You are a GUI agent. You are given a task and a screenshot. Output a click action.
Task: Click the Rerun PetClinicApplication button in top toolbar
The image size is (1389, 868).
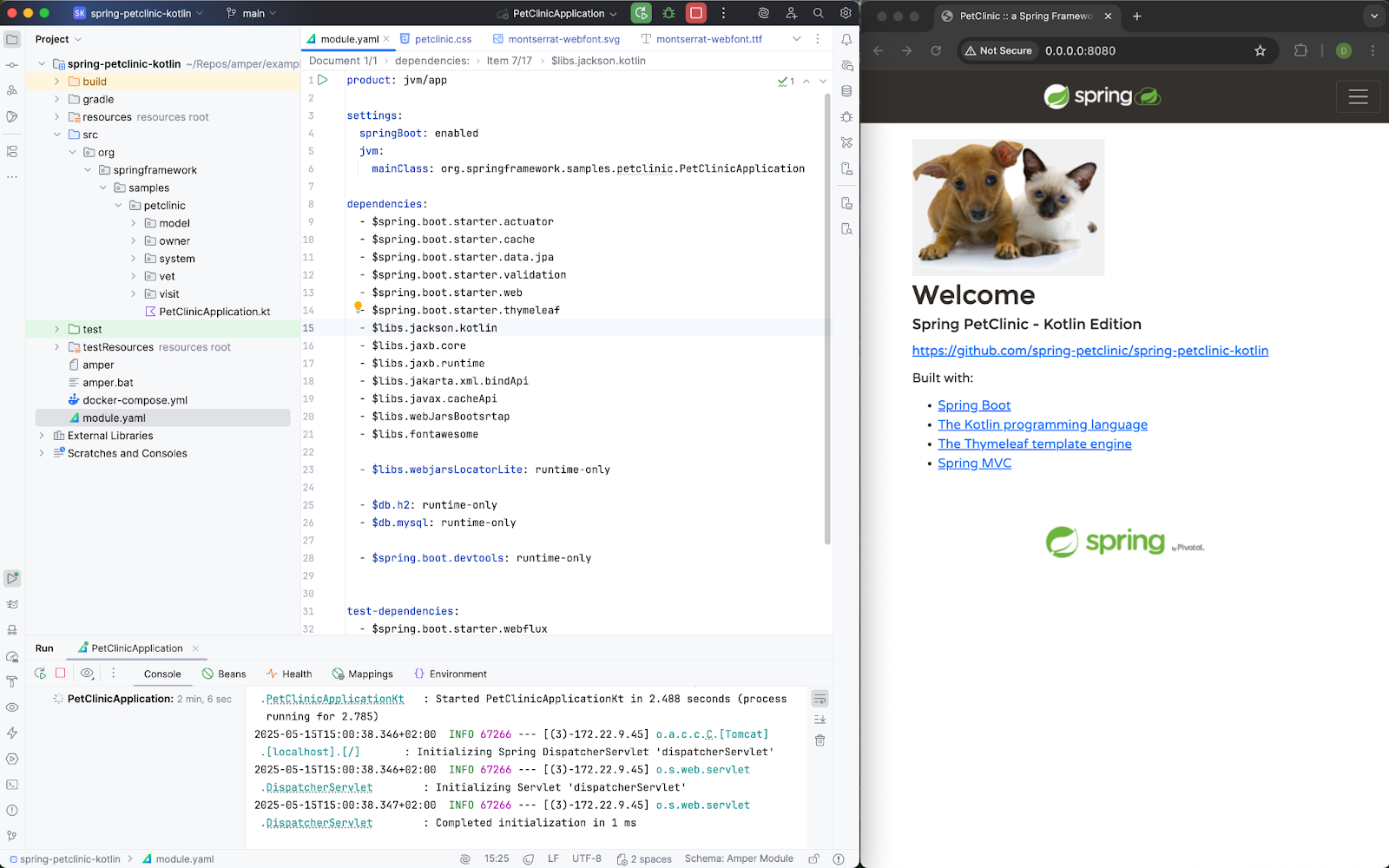point(641,13)
